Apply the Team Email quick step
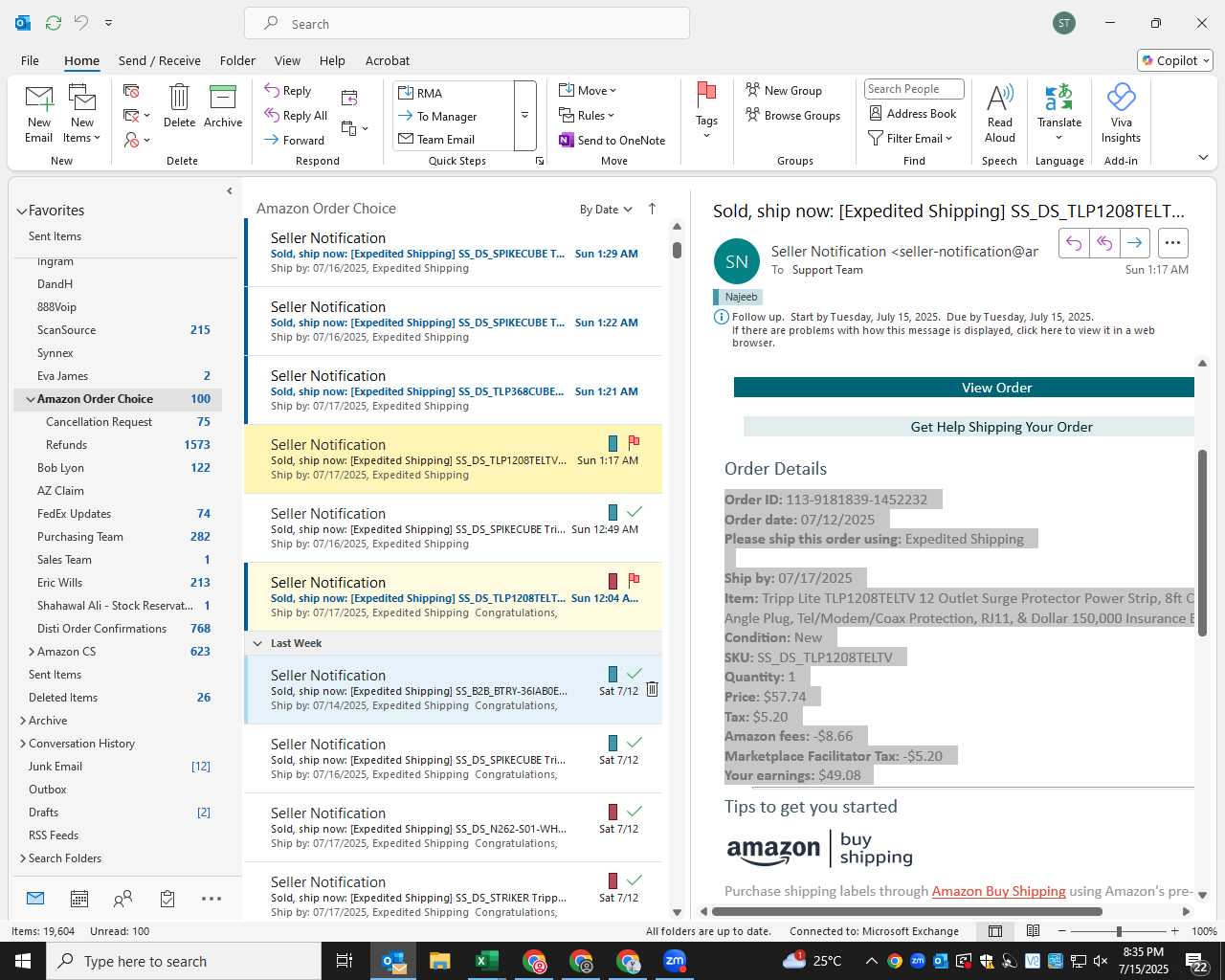Image resolution: width=1225 pixels, height=980 pixels. (453, 139)
